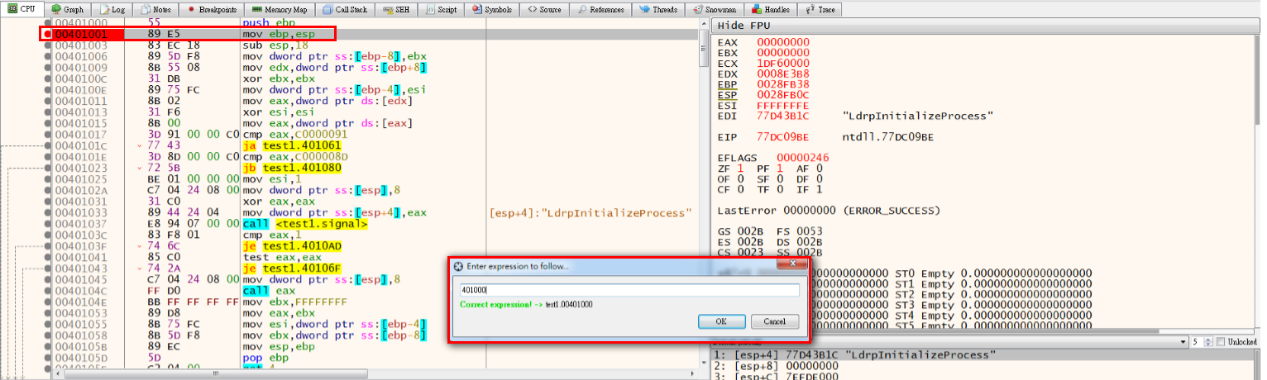Click Cancel in expression dialog

(x=775, y=322)
